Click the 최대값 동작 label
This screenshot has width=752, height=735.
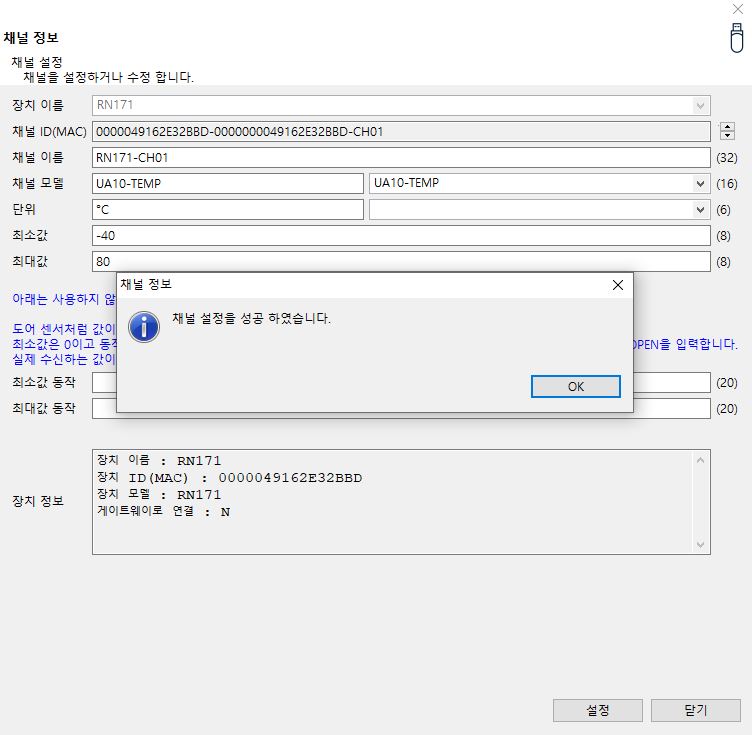44,408
